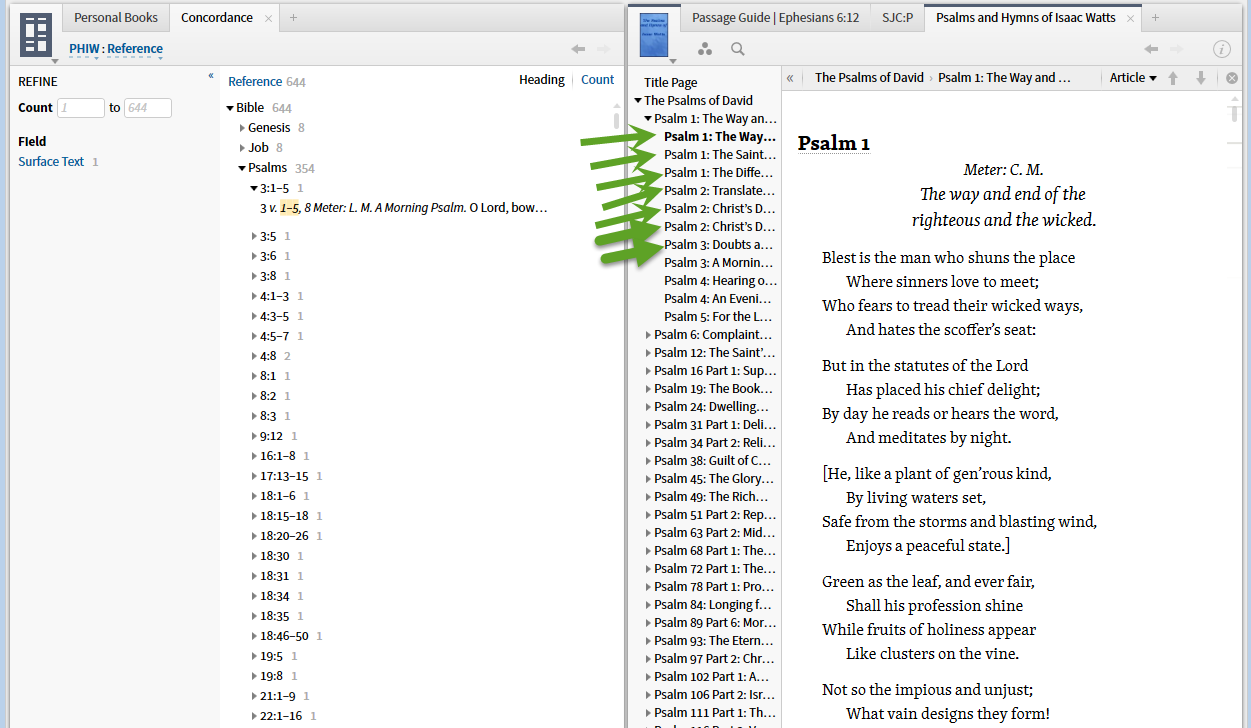Open the 3 v. 1–5 Morning Psalm result
This screenshot has width=1251, height=728.
(404, 208)
